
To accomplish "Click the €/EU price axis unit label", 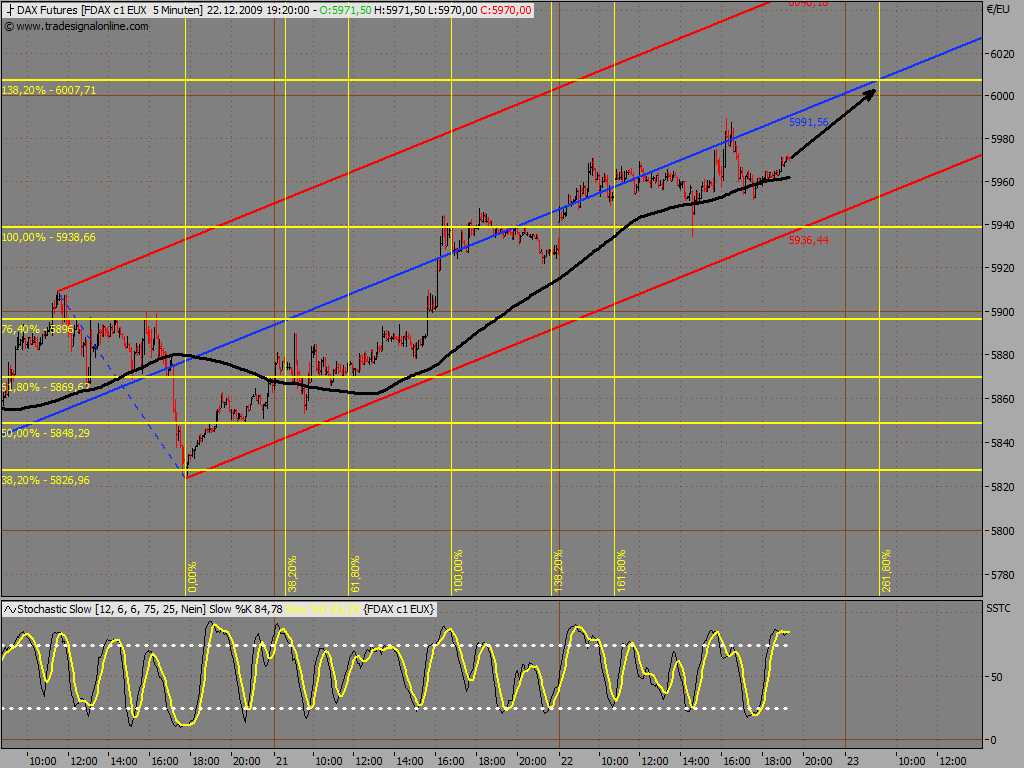I will pos(998,9).
